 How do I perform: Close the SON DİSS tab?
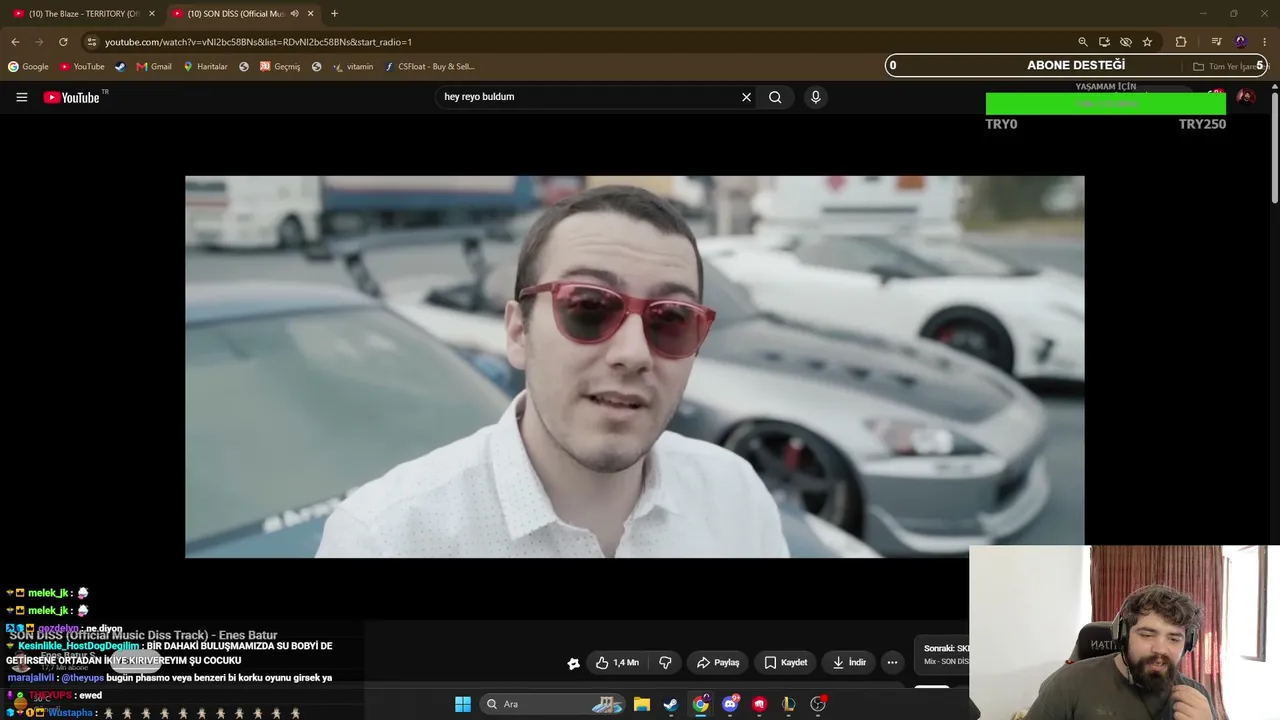tap(311, 14)
